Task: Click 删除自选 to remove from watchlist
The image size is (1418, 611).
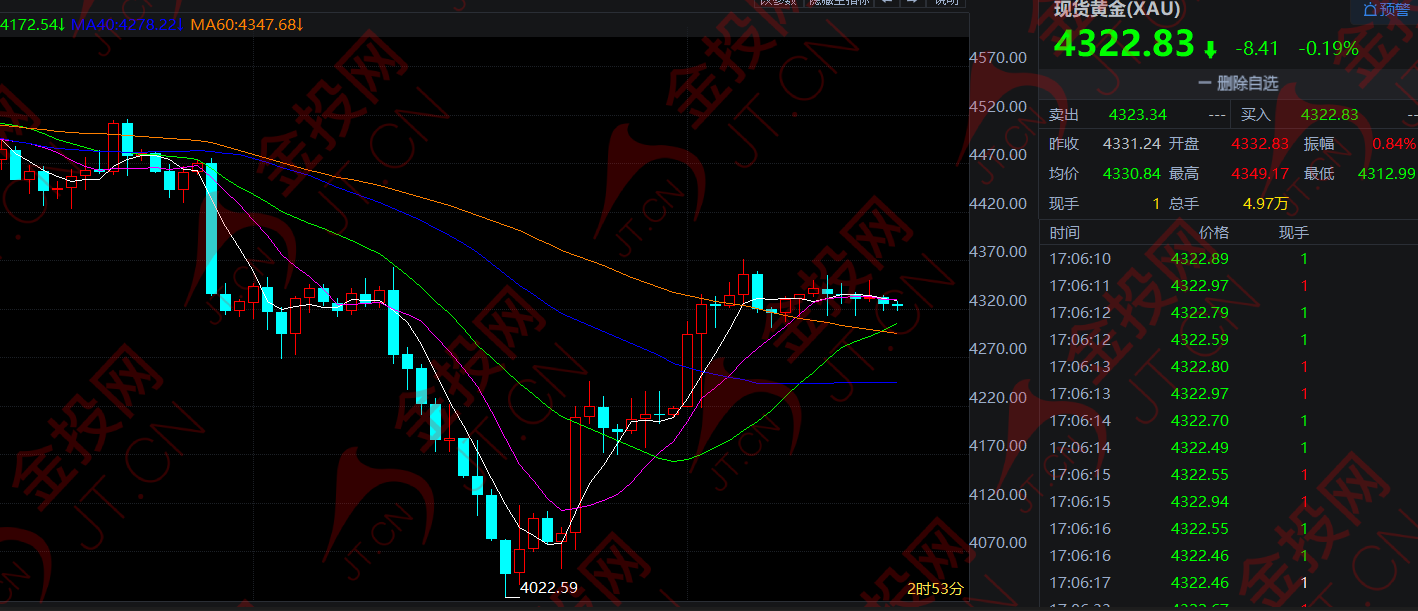Action: coord(1238,84)
